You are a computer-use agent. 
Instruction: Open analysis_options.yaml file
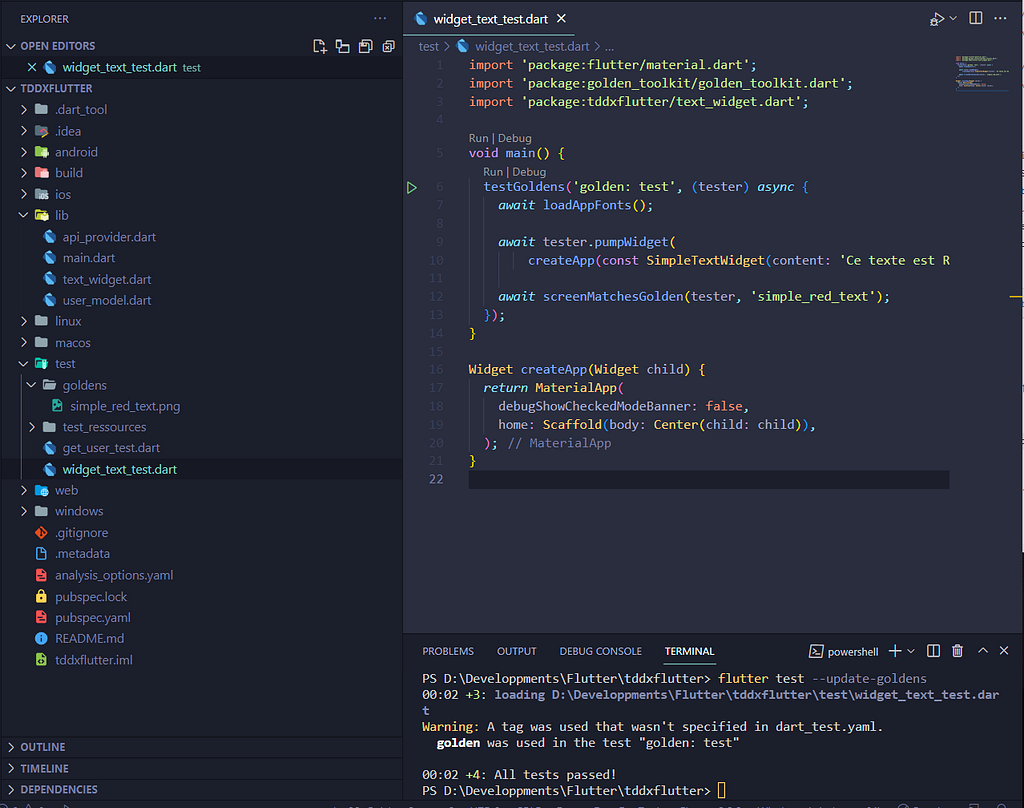pos(201,575)
